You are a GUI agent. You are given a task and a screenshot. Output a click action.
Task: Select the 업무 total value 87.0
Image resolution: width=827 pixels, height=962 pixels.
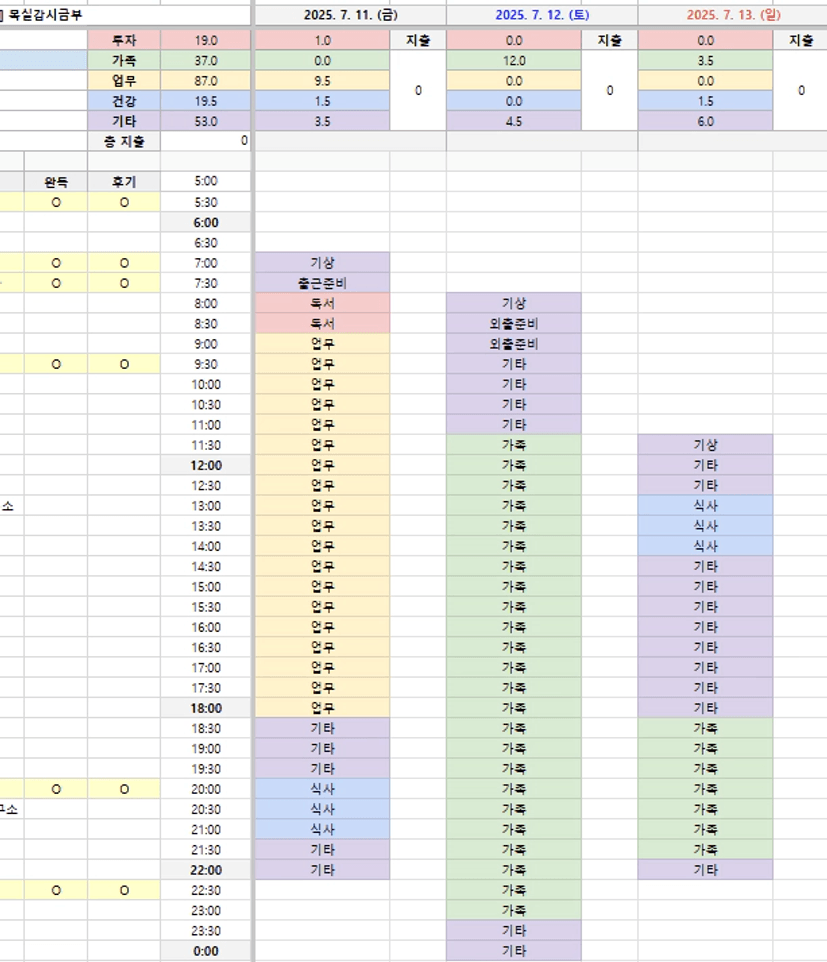pos(206,81)
